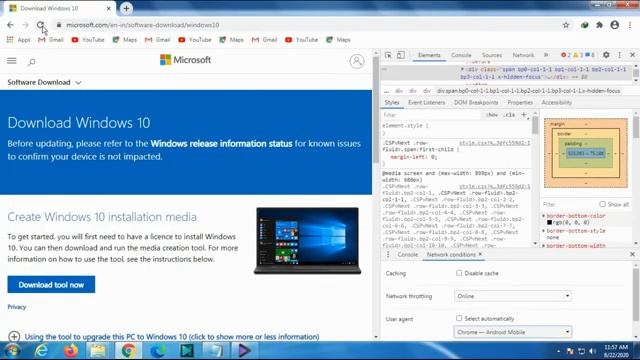Image resolution: width=640 pixels, height=360 pixels.
Task: Toggle the DevTools device toolbar icon
Action: (x=401, y=55)
